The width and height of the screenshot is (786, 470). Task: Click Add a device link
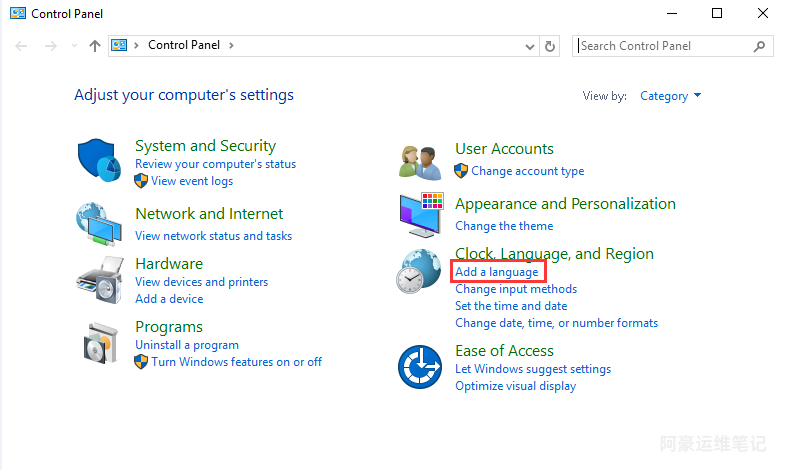point(169,299)
